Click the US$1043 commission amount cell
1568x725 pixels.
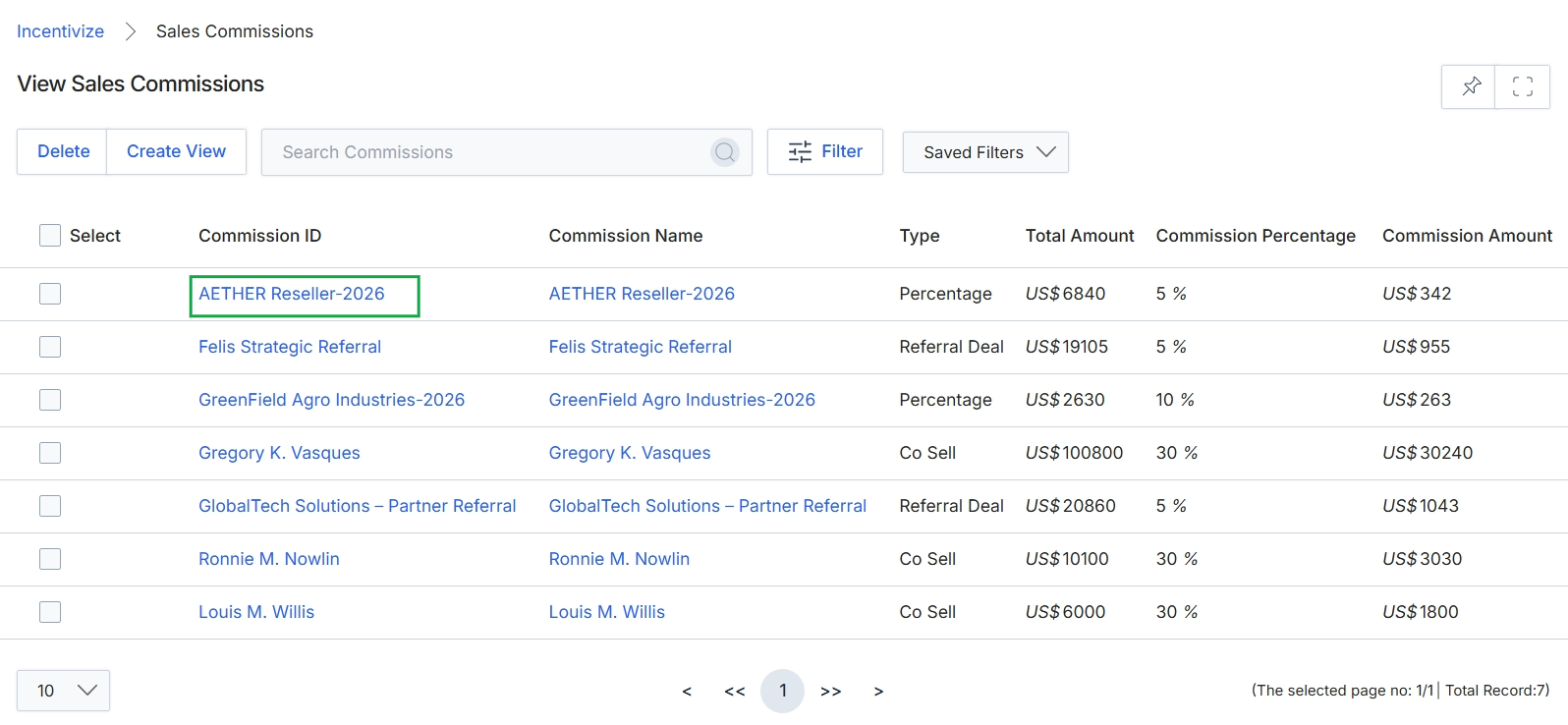pyautogui.click(x=1421, y=506)
